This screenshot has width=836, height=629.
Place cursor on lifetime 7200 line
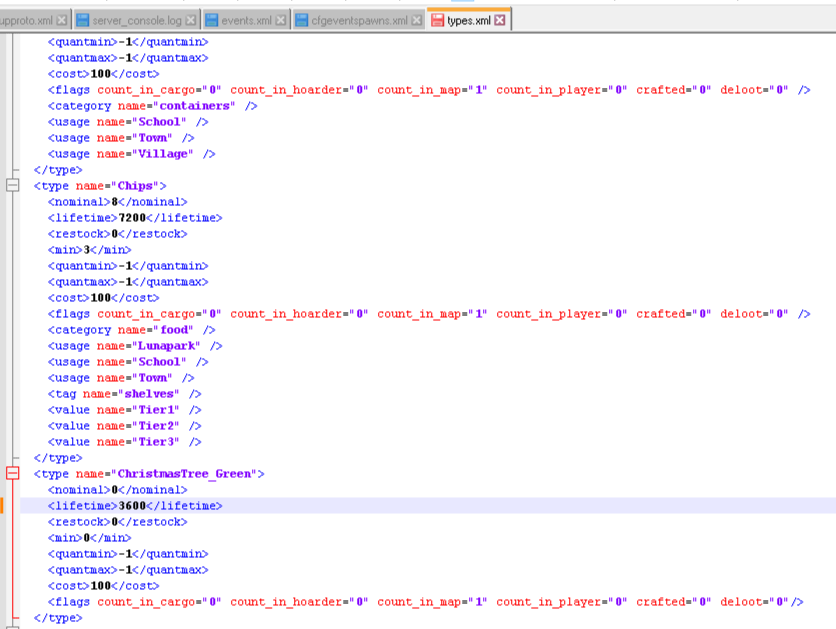(135, 218)
